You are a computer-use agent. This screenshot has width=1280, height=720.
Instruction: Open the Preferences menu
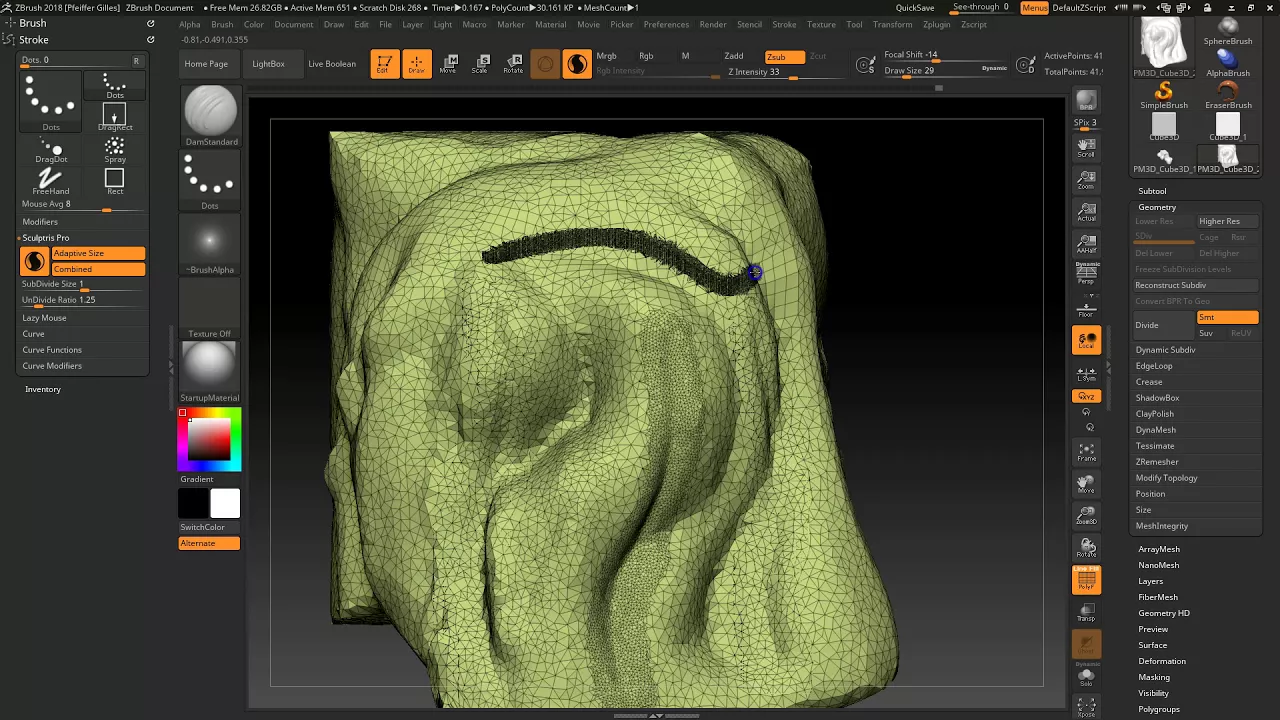pyautogui.click(x=666, y=24)
